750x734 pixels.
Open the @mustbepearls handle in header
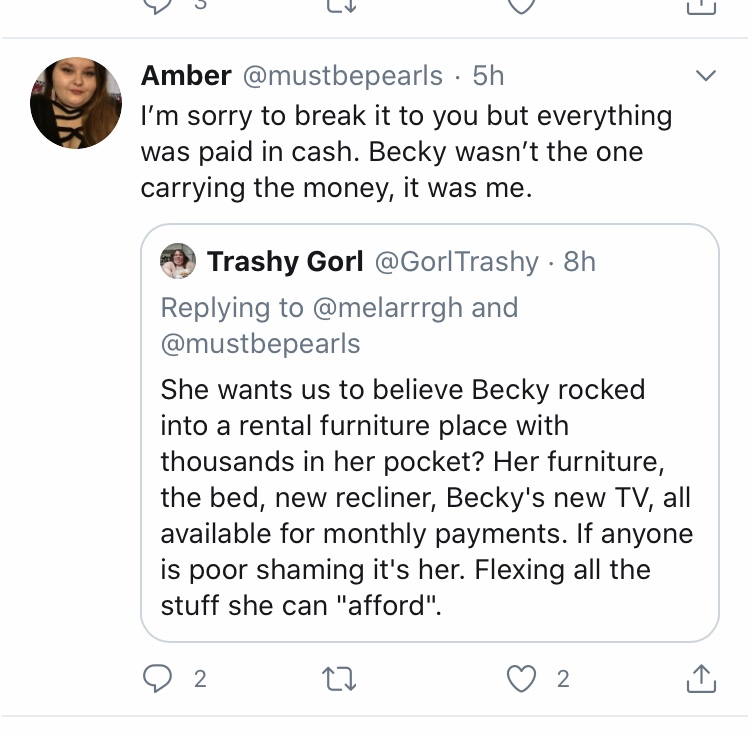(342, 76)
